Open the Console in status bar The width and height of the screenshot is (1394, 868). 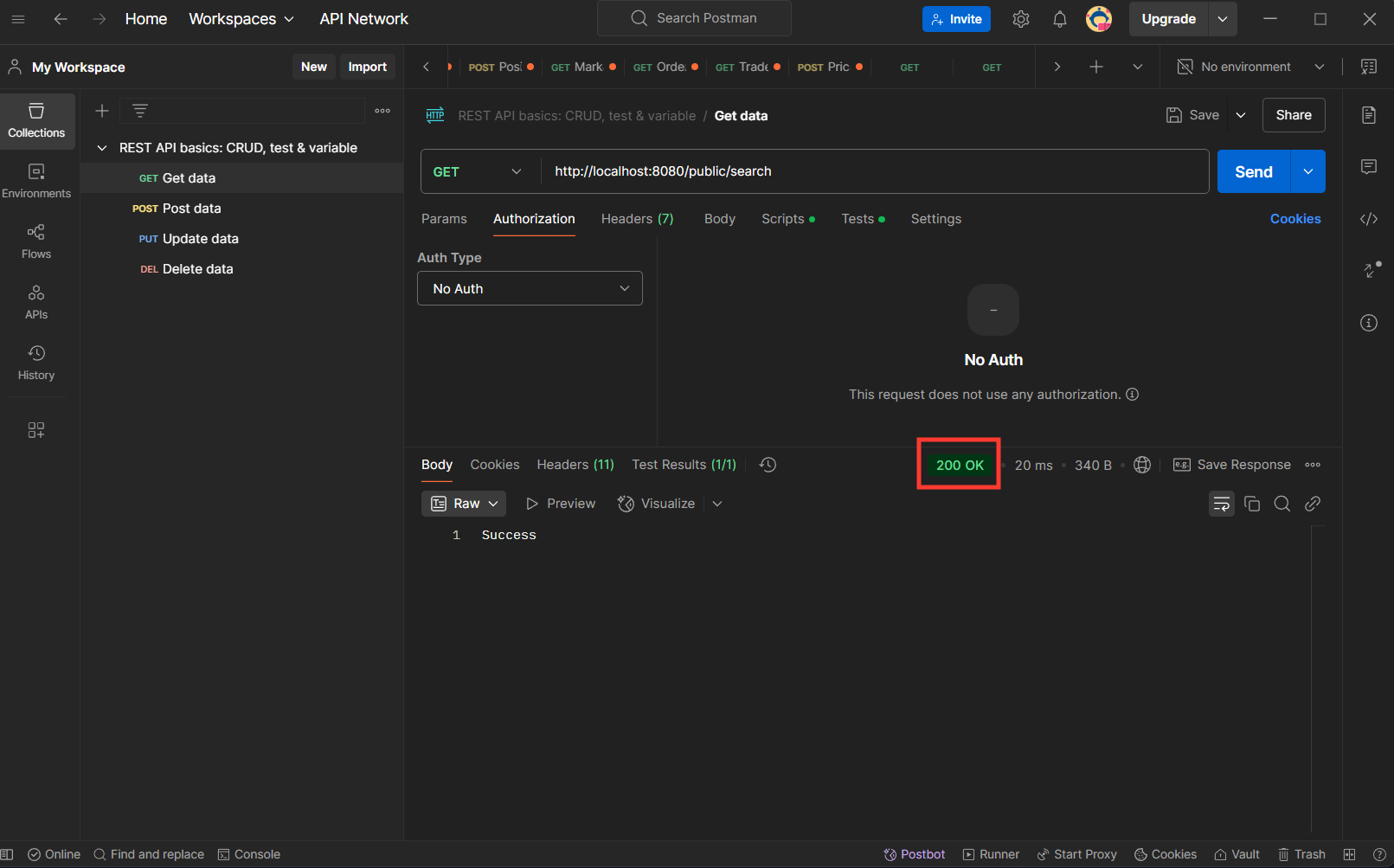pos(249,854)
